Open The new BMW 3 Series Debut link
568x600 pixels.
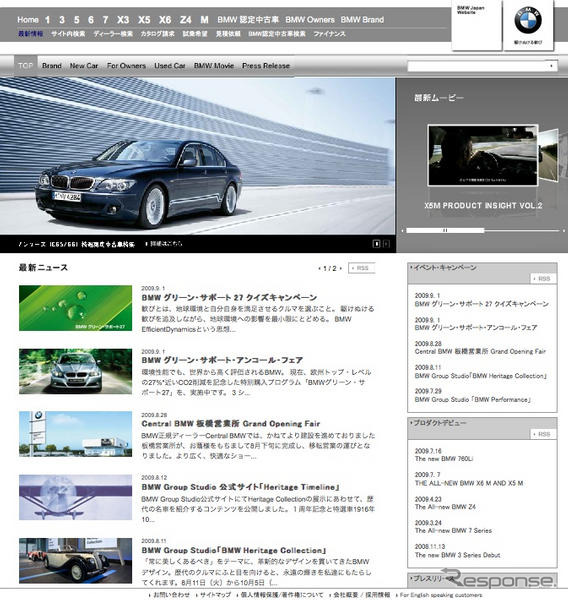457,555
